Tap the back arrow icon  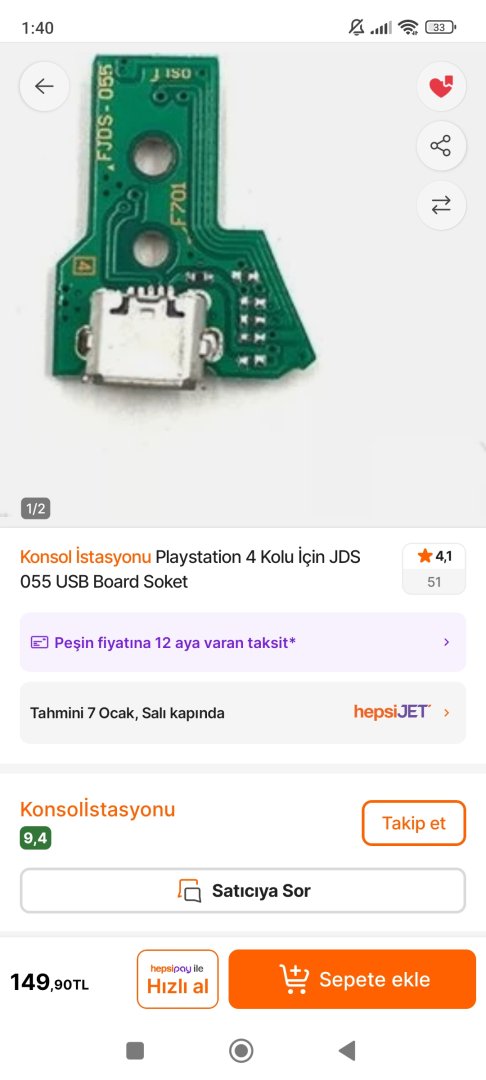pyautogui.click(x=44, y=86)
